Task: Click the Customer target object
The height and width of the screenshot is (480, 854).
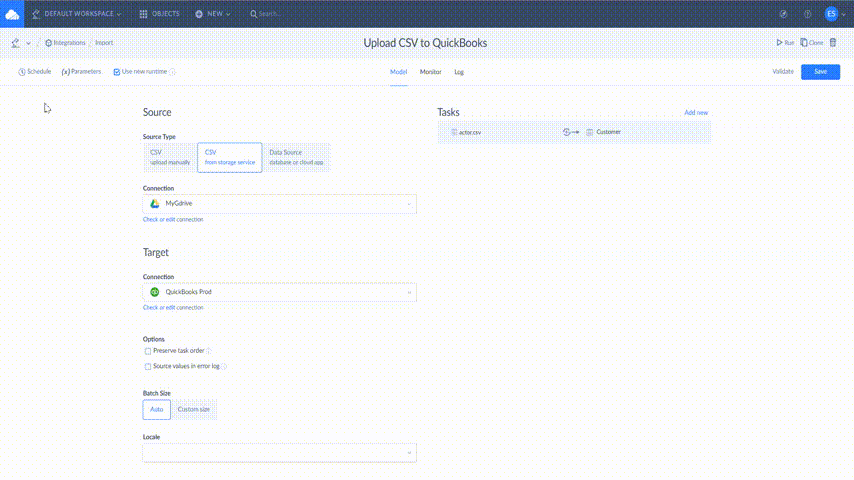Action: [608, 132]
